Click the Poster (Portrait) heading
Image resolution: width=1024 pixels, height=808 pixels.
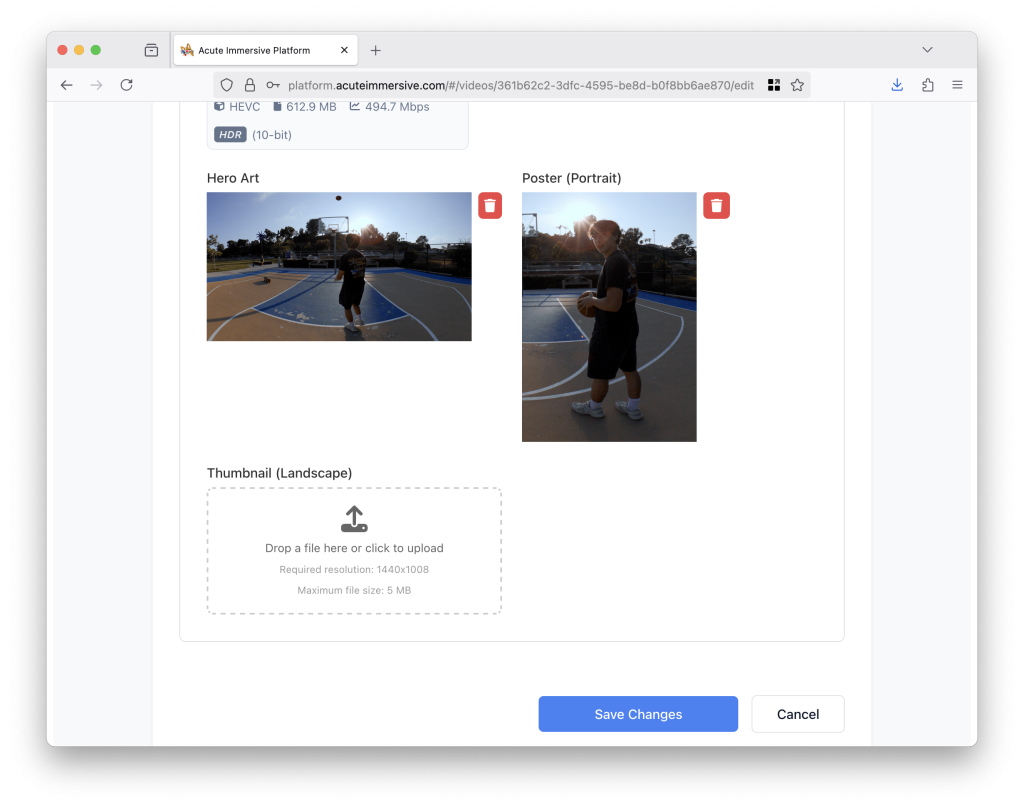[571, 178]
